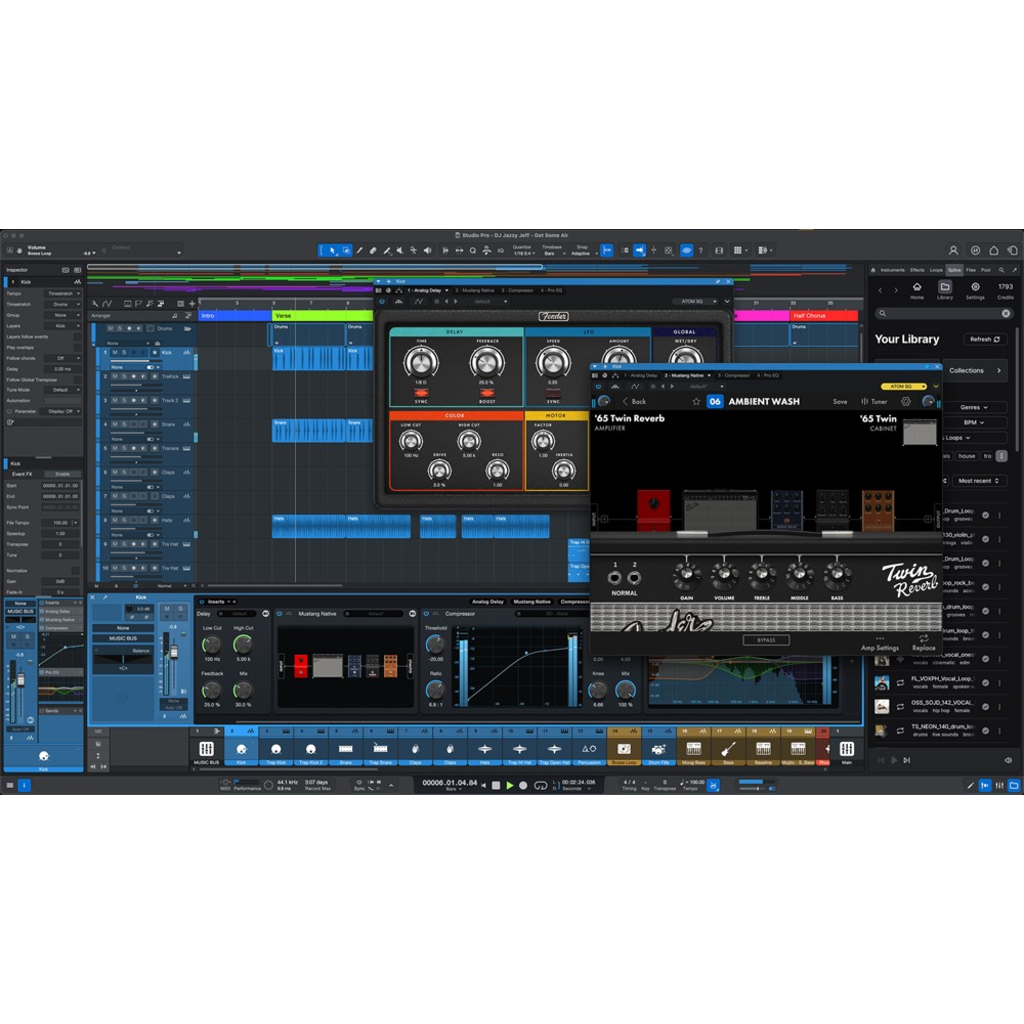Image resolution: width=1024 pixels, height=1024 pixels.
Task: Toggle the LFO SYNC switch in Analog Delay
Action: [553, 393]
